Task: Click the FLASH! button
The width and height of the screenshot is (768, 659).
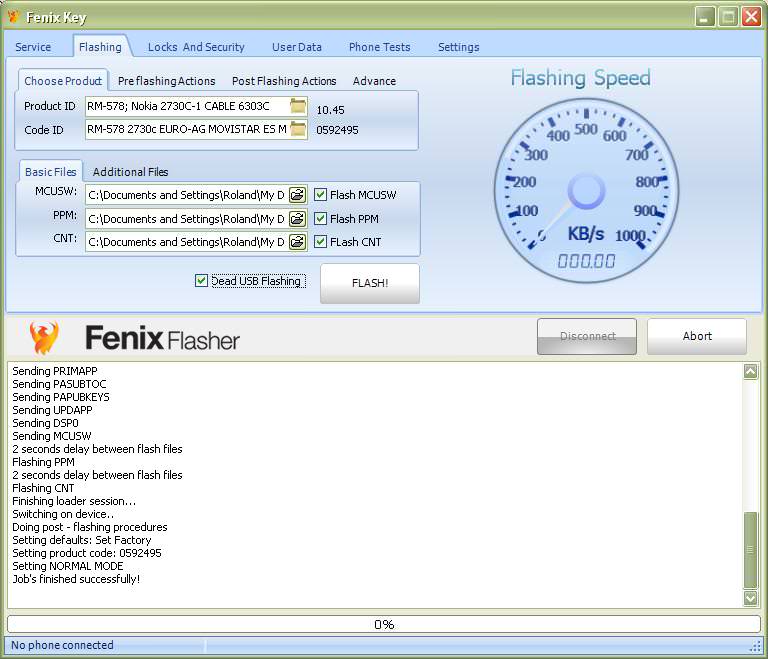Action: [x=370, y=283]
